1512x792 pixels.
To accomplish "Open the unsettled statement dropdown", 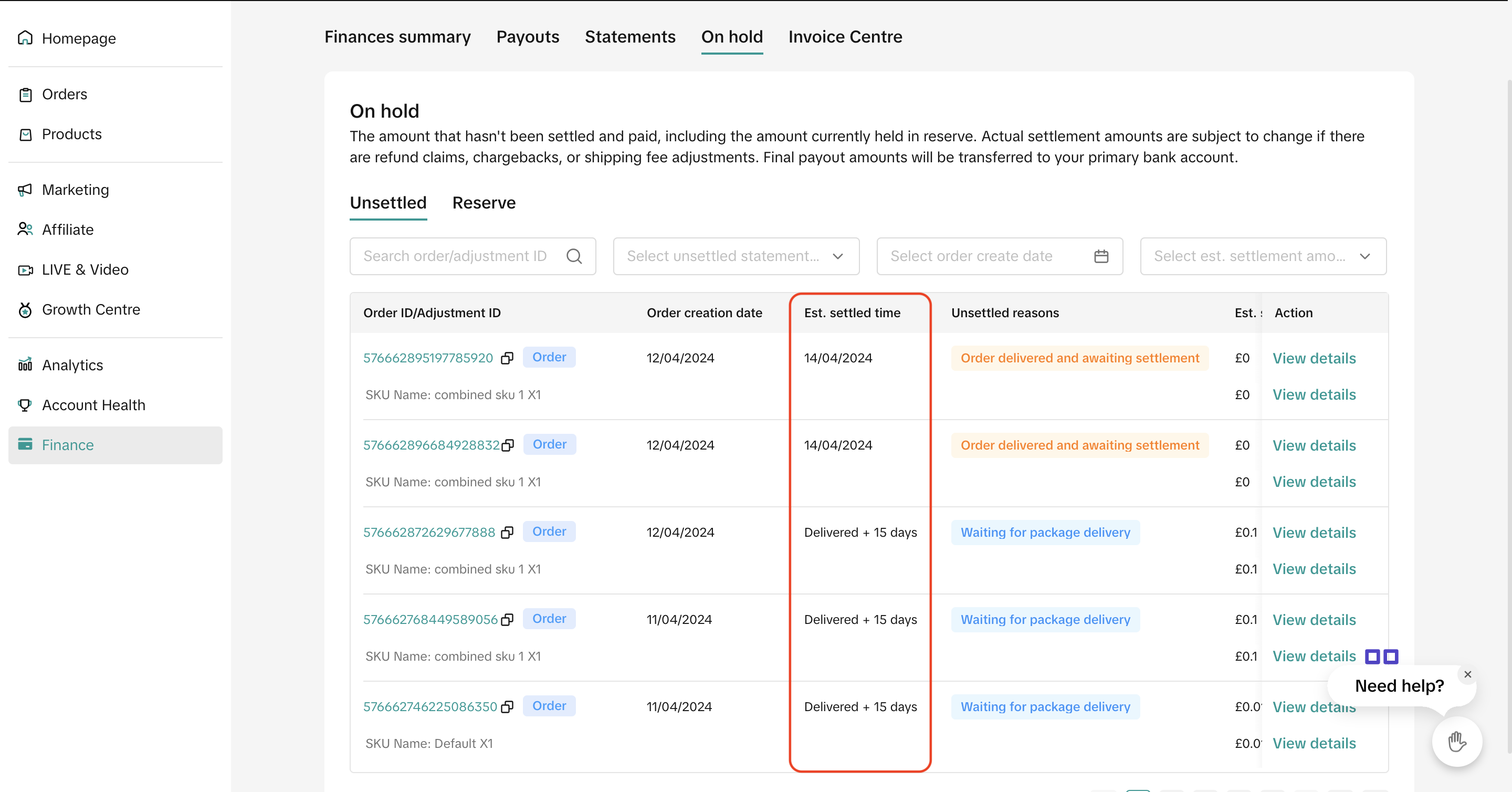I will 736,256.
